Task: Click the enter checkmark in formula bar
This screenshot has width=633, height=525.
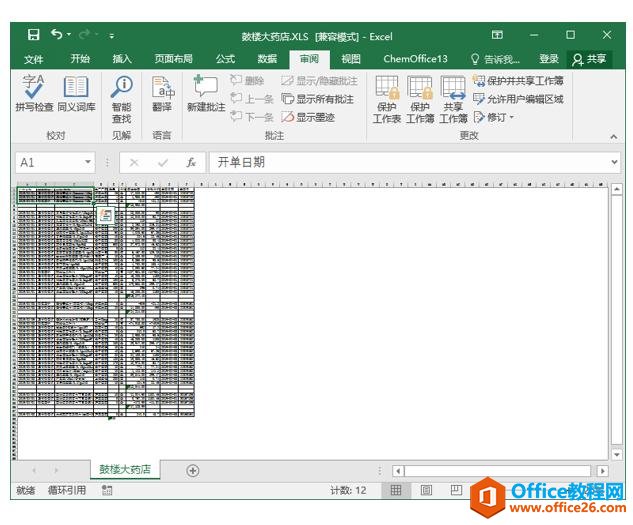Action: 163,163
